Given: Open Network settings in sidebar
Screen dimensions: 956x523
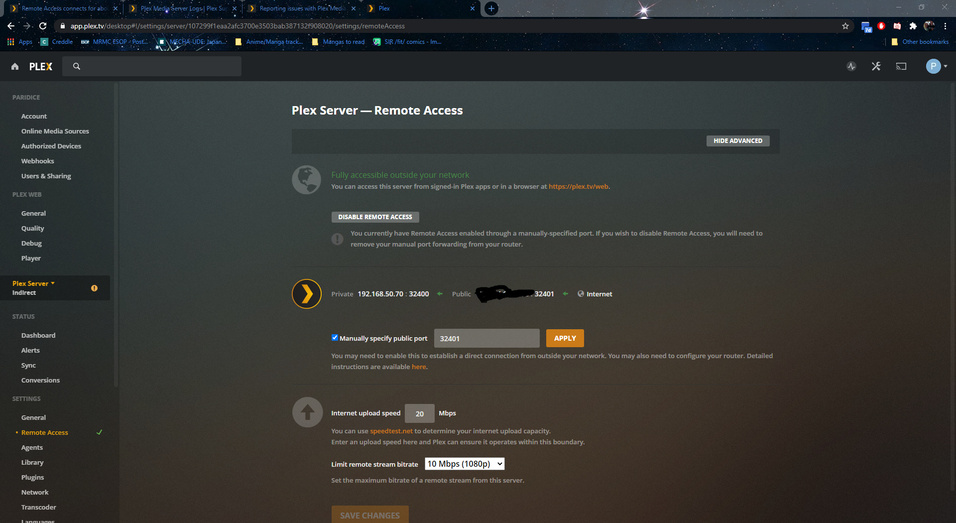Looking at the screenshot, I should pos(35,493).
